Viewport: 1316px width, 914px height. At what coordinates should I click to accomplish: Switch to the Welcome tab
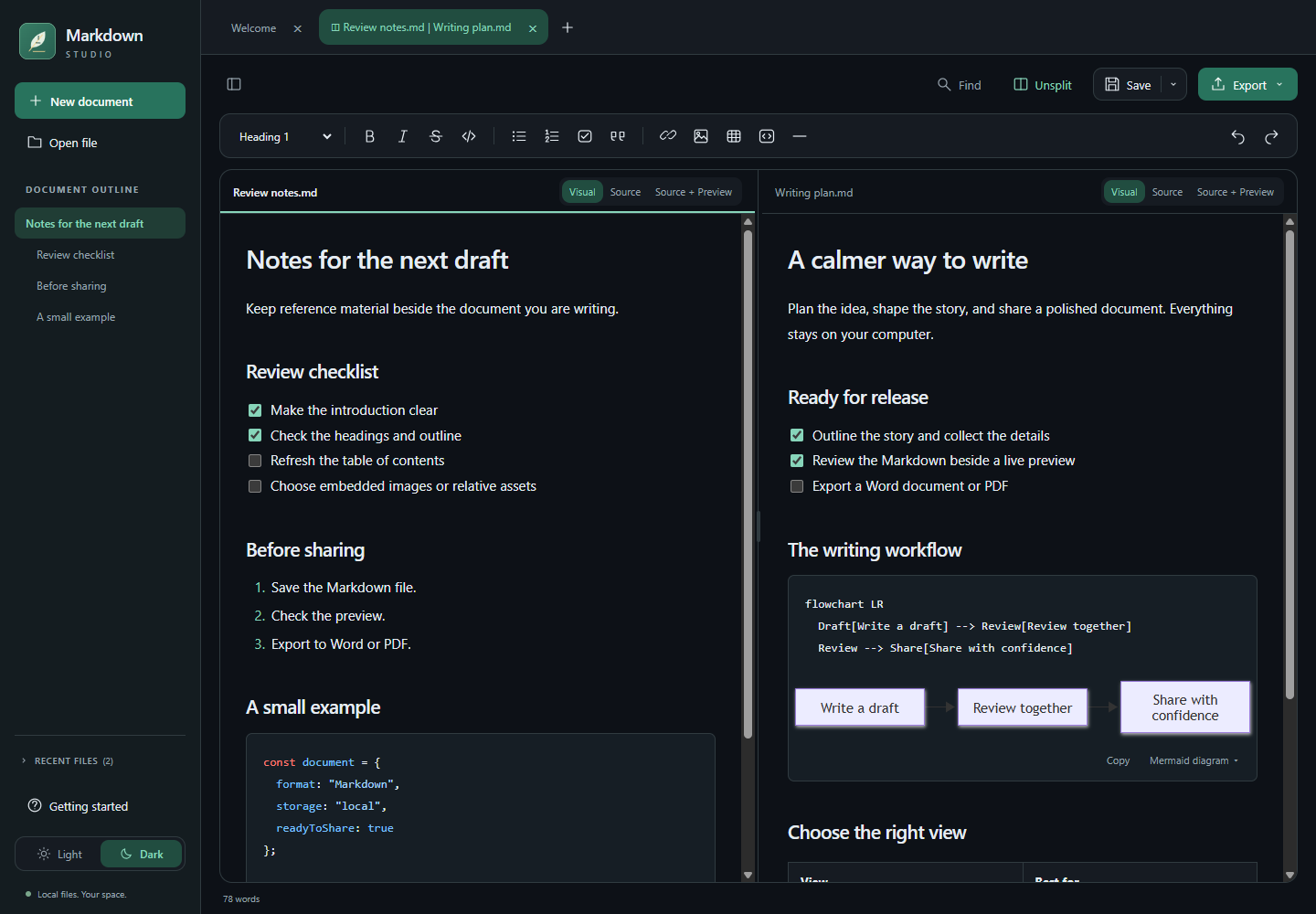click(254, 28)
